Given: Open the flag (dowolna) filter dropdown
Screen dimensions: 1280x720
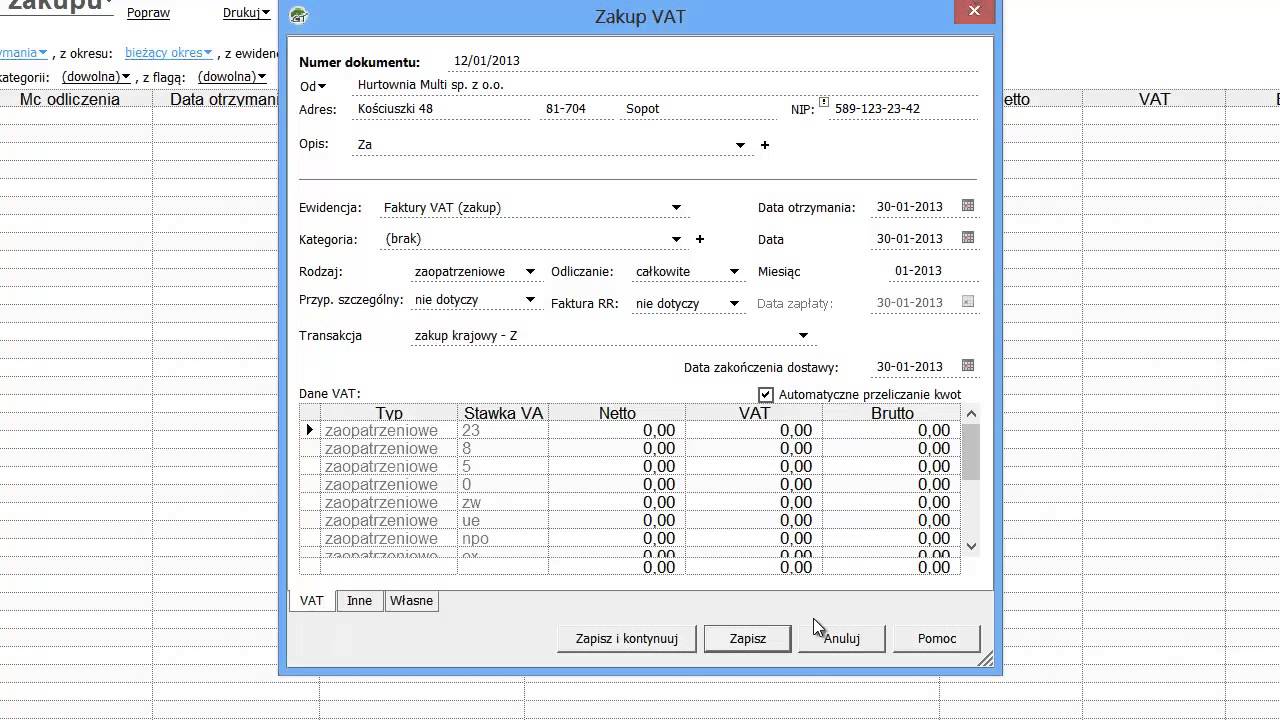Looking at the screenshot, I should tap(232, 77).
